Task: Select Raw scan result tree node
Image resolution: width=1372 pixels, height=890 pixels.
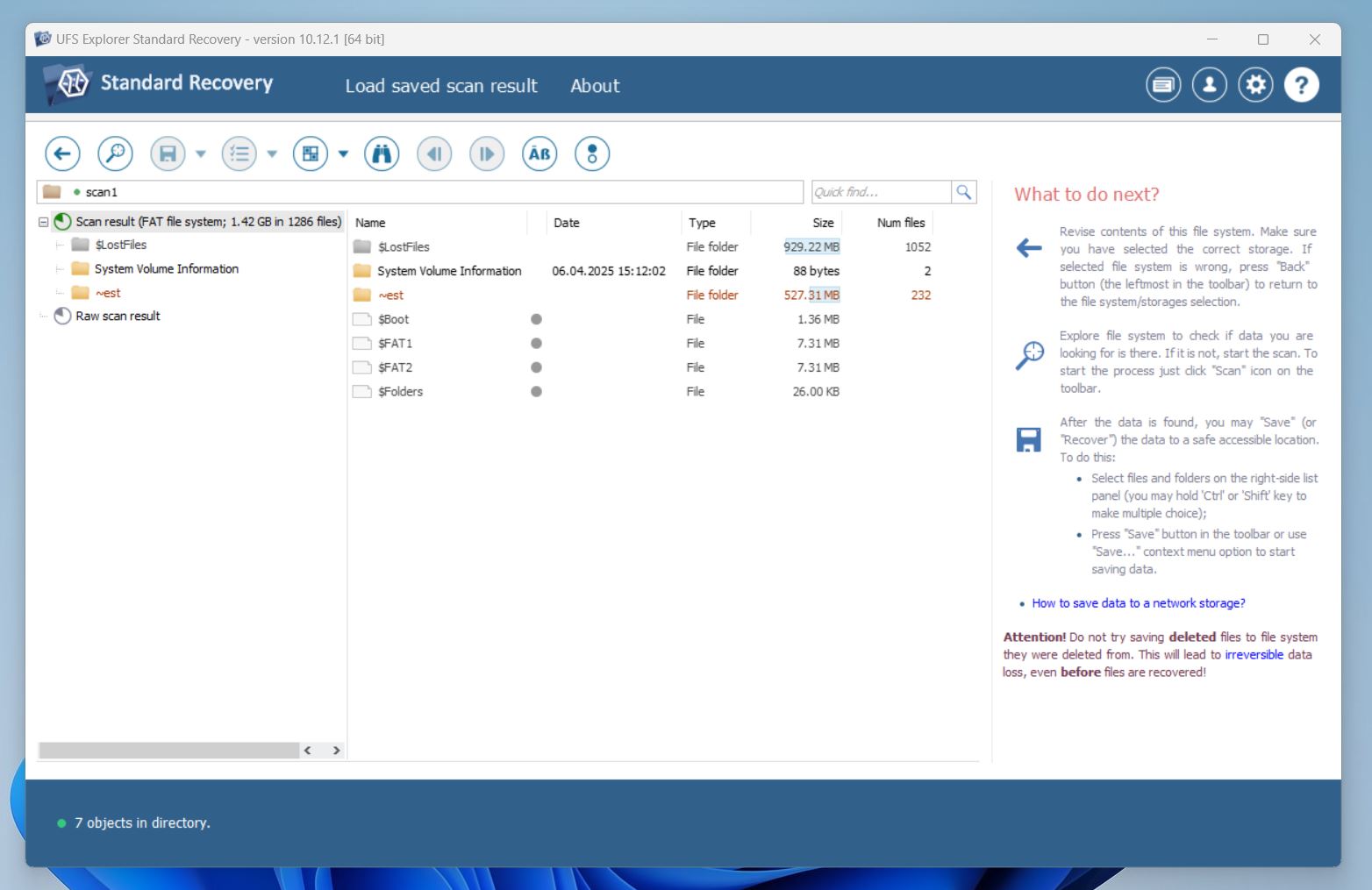Action: 118,317
